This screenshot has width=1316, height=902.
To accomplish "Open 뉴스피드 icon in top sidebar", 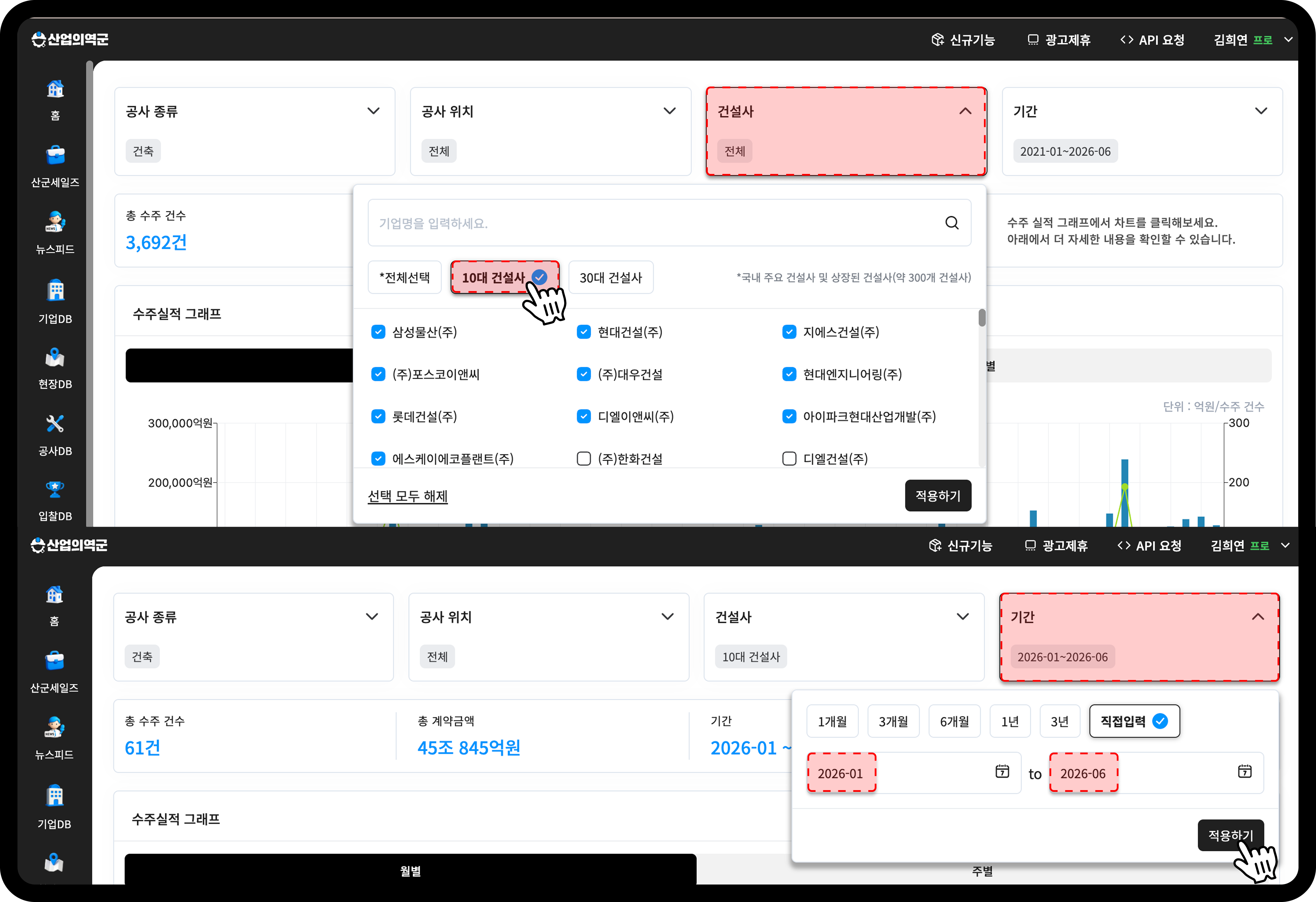I will coord(55,221).
